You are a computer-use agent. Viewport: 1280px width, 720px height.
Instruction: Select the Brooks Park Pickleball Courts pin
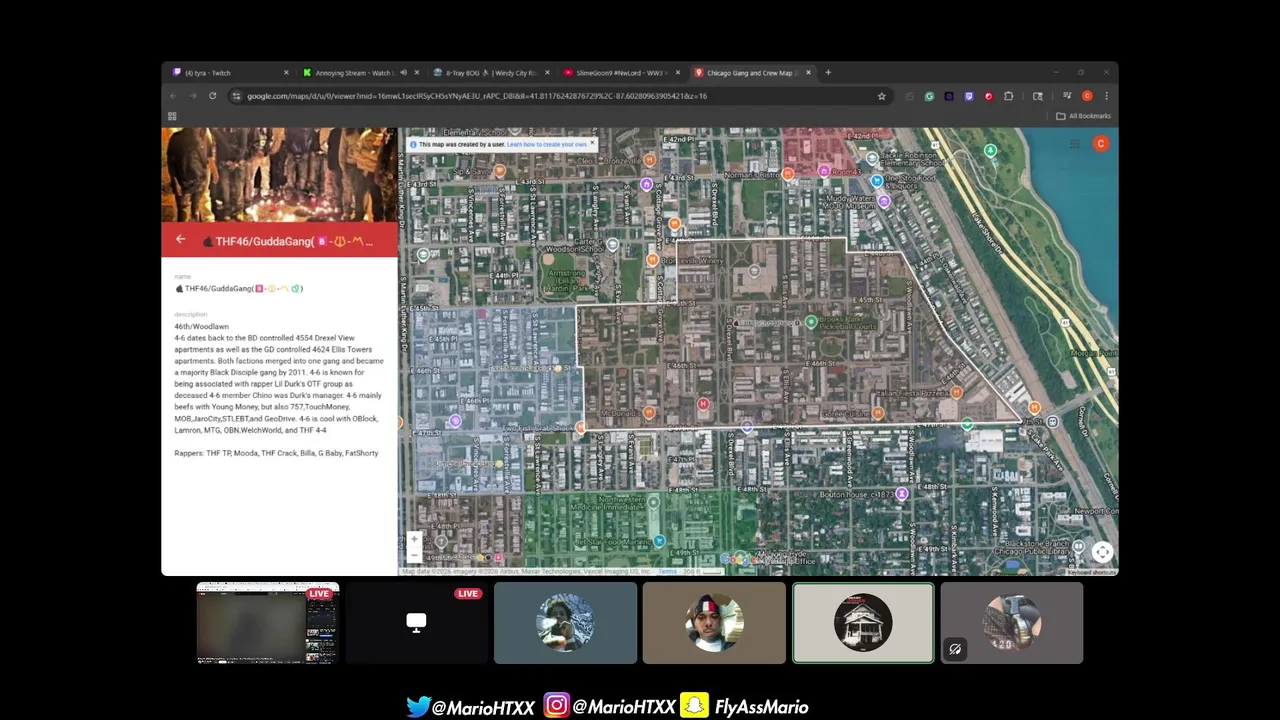pos(811,322)
